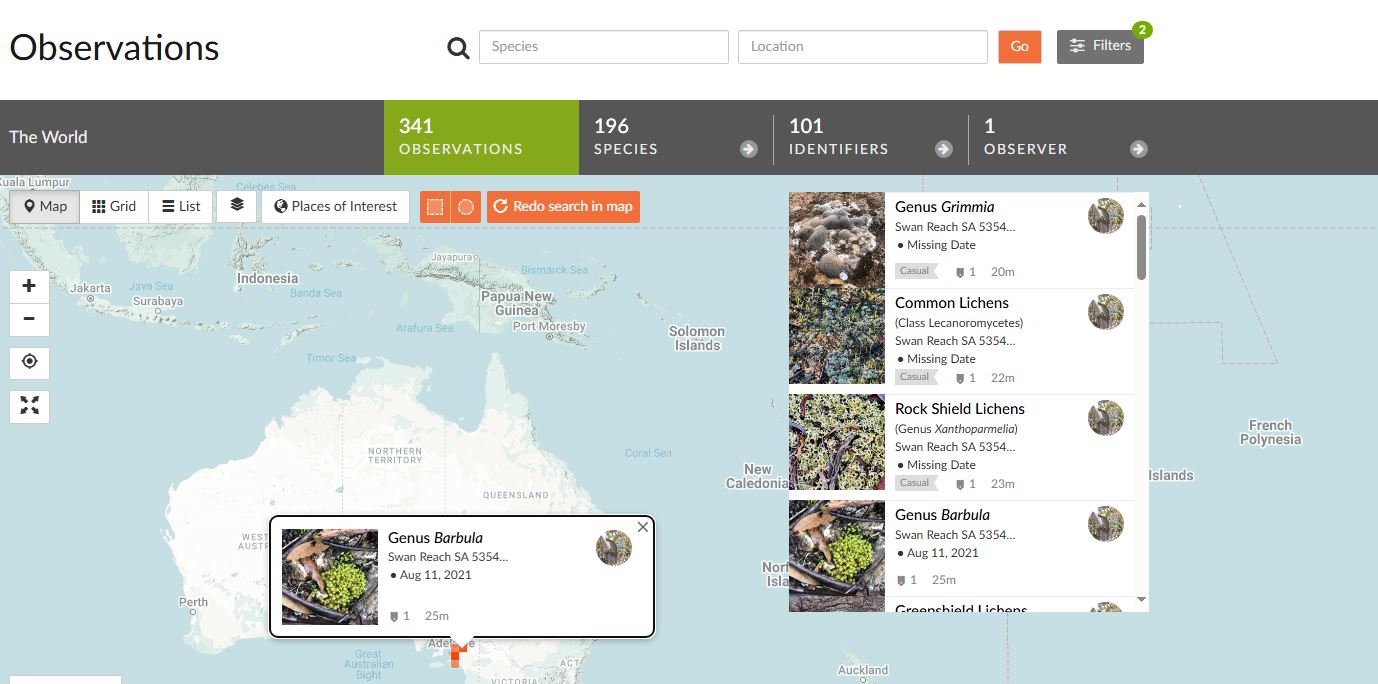Open the Rock Shield Lichens photo thumbnail
Screen dimensions: 1378x684
click(x=837, y=442)
